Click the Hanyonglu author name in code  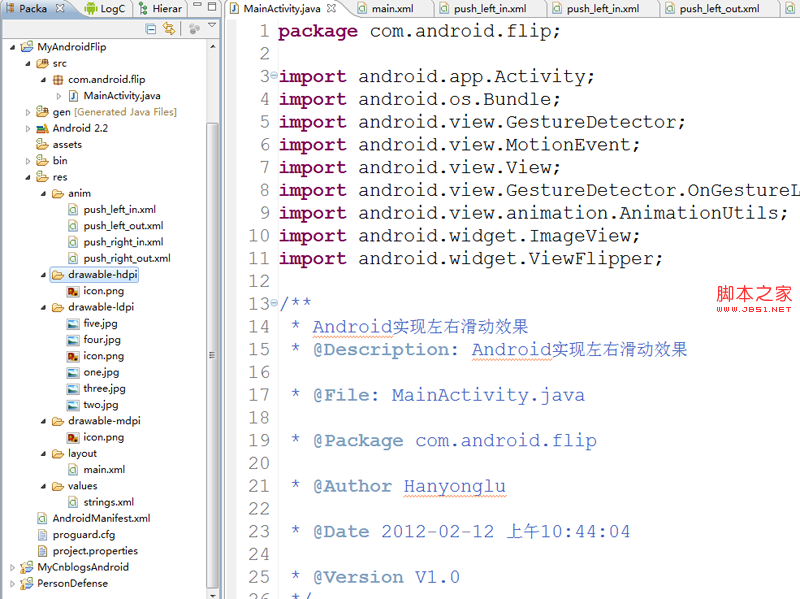[x=455, y=486]
